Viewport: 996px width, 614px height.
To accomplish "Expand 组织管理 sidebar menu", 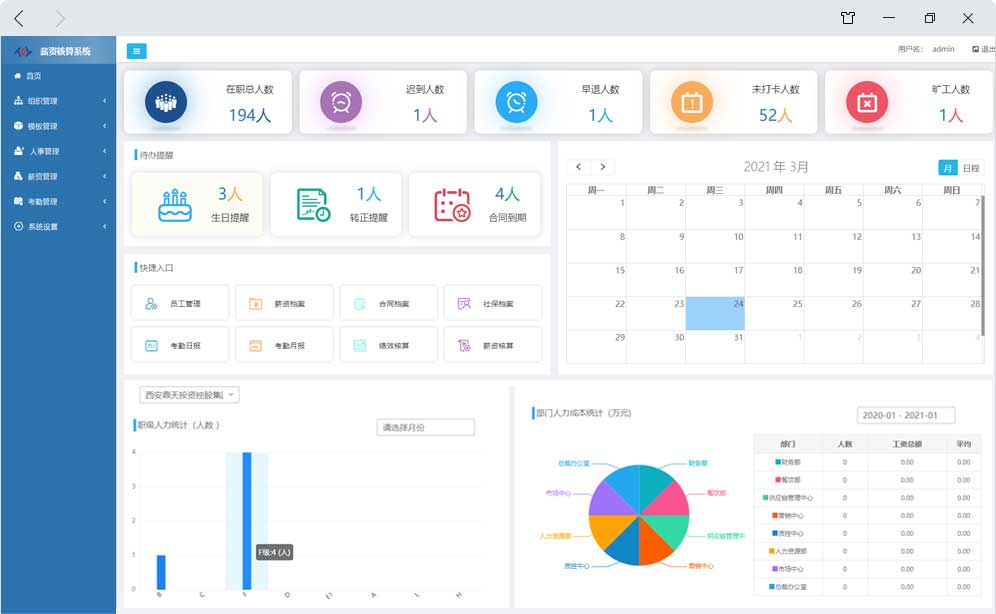I will click(x=58, y=101).
